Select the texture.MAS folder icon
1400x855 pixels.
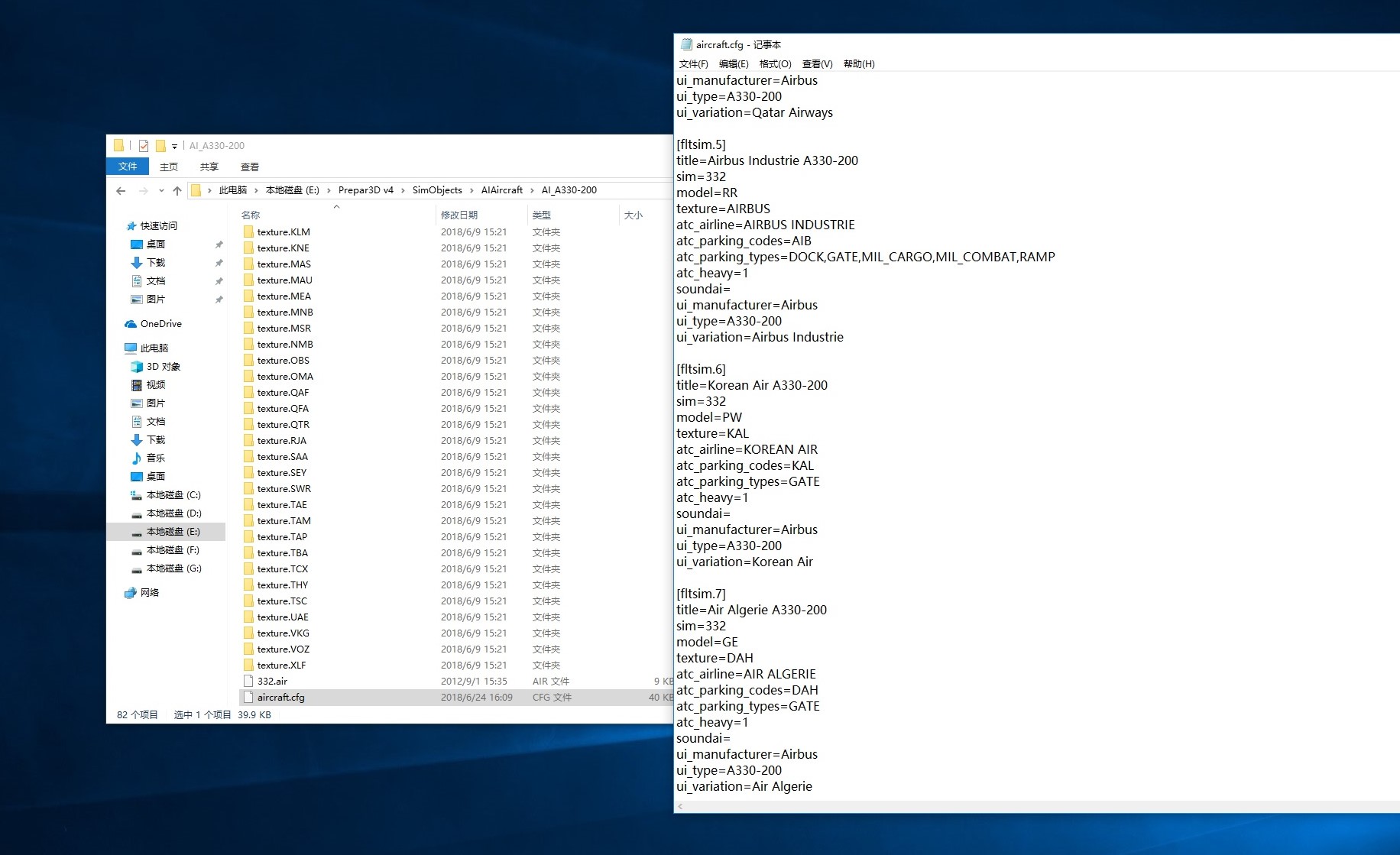pyautogui.click(x=248, y=264)
